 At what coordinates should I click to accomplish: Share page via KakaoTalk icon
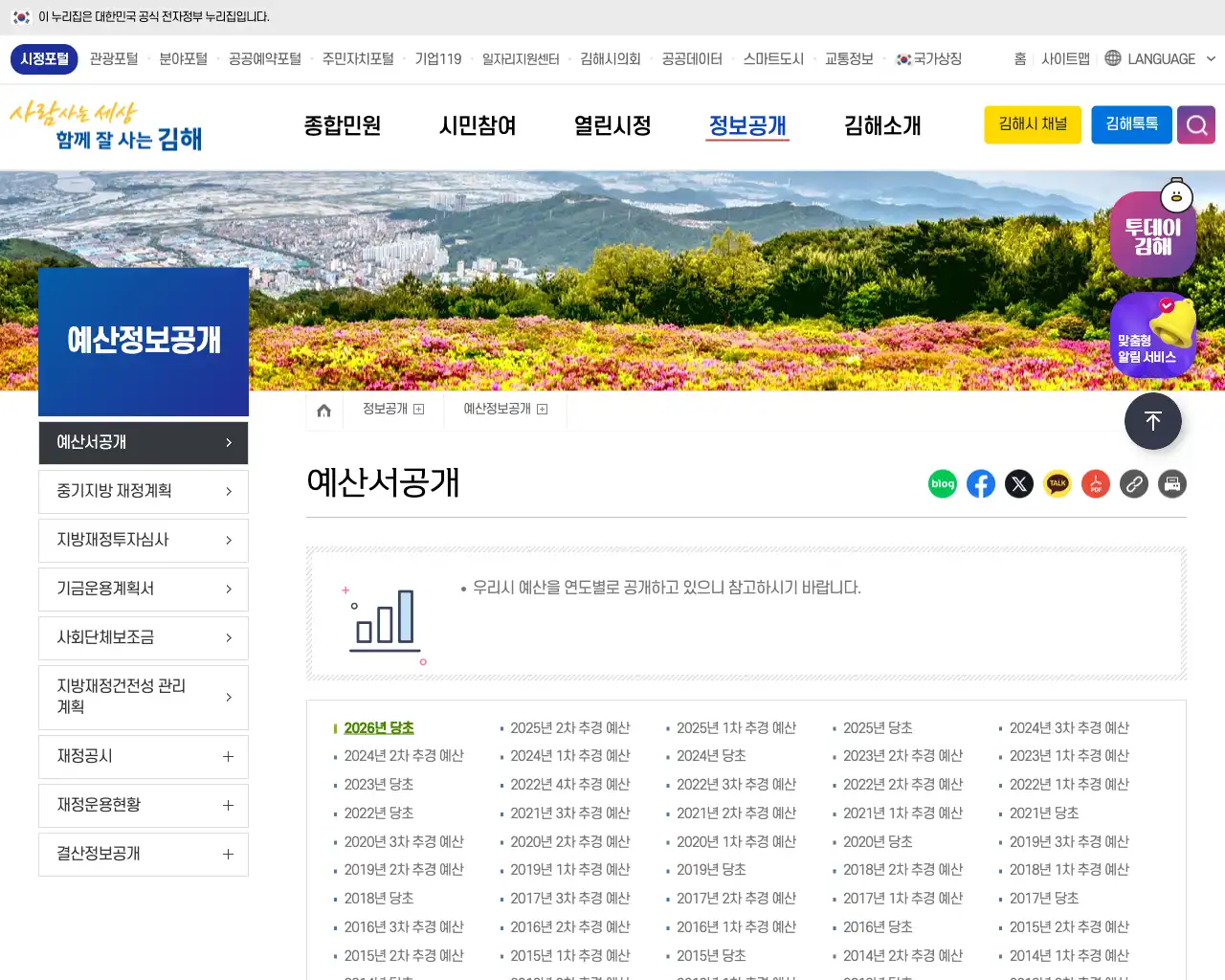coord(1058,484)
